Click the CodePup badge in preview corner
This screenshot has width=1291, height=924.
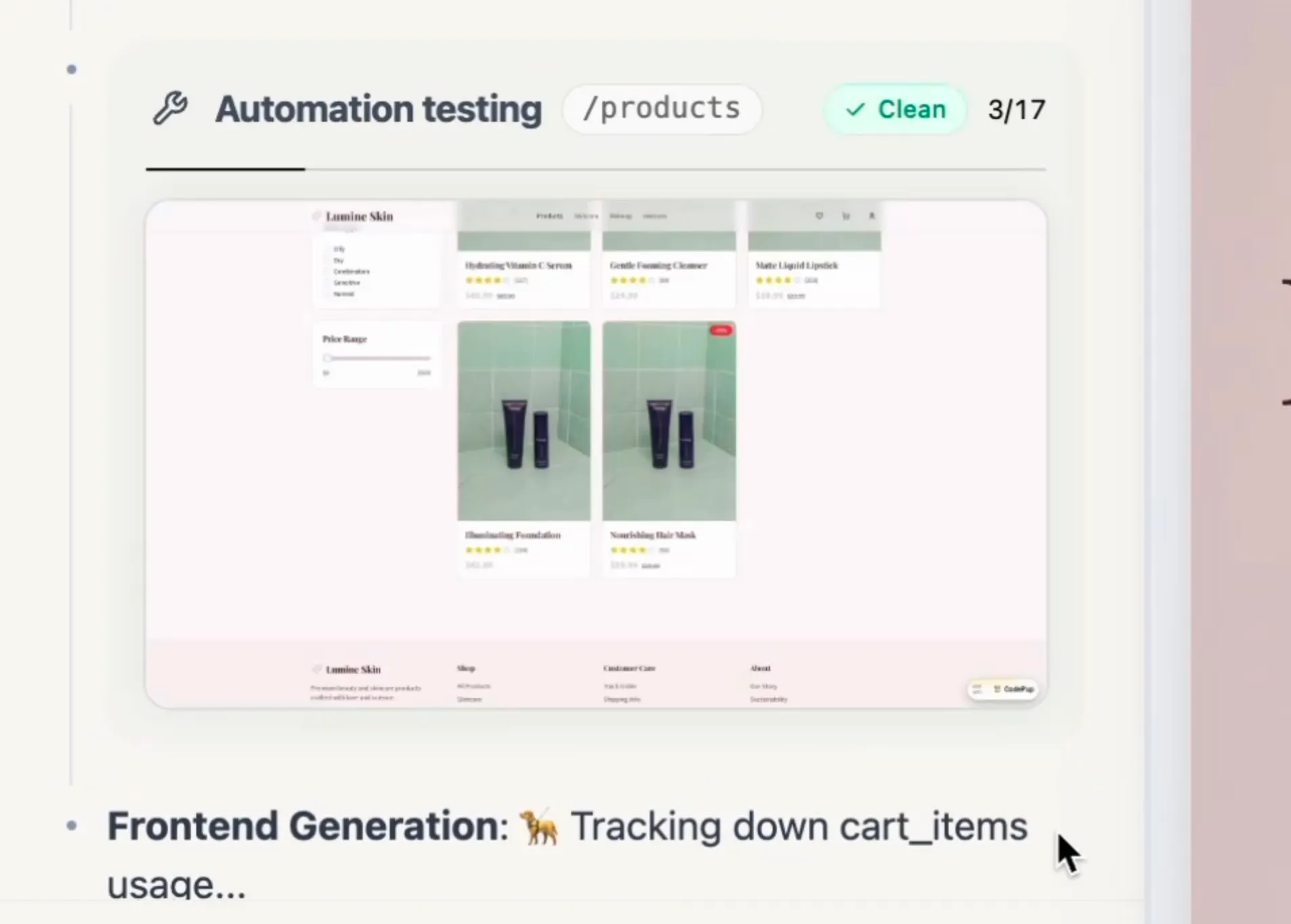(1003, 689)
